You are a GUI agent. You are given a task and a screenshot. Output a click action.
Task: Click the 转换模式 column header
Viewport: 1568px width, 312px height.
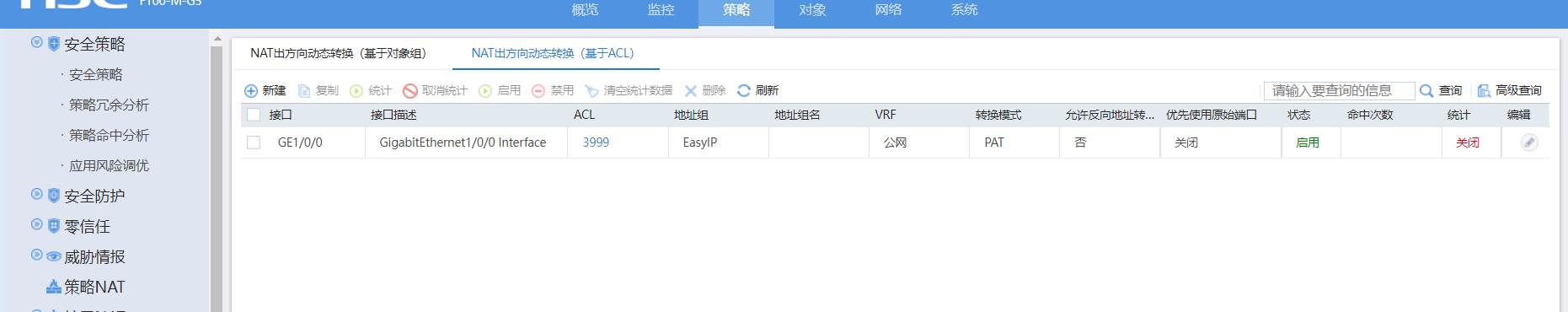click(x=998, y=115)
